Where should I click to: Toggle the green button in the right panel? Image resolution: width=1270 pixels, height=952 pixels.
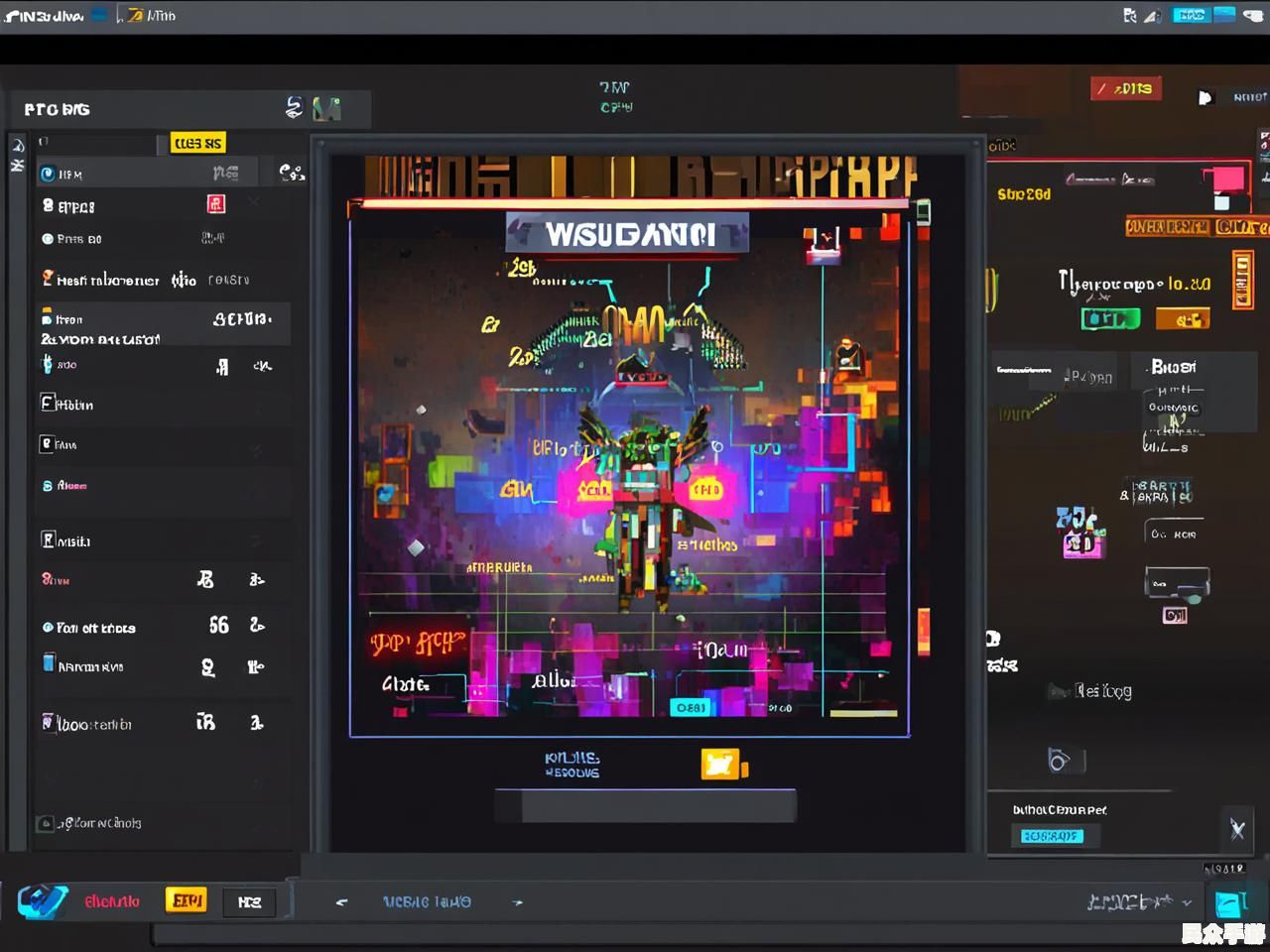(x=1109, y=319)
